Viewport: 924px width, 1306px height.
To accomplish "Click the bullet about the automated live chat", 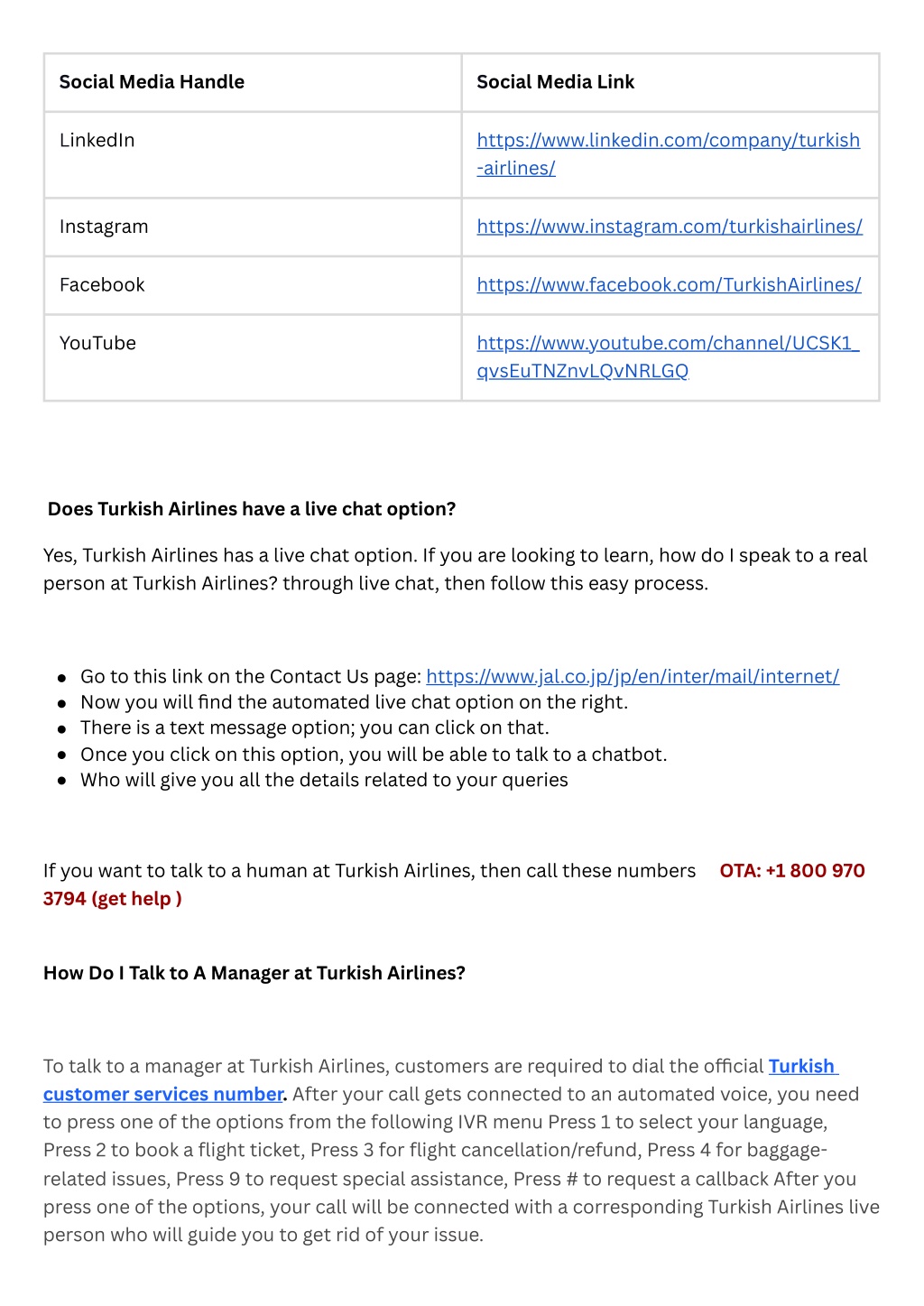I will point(354,702).
